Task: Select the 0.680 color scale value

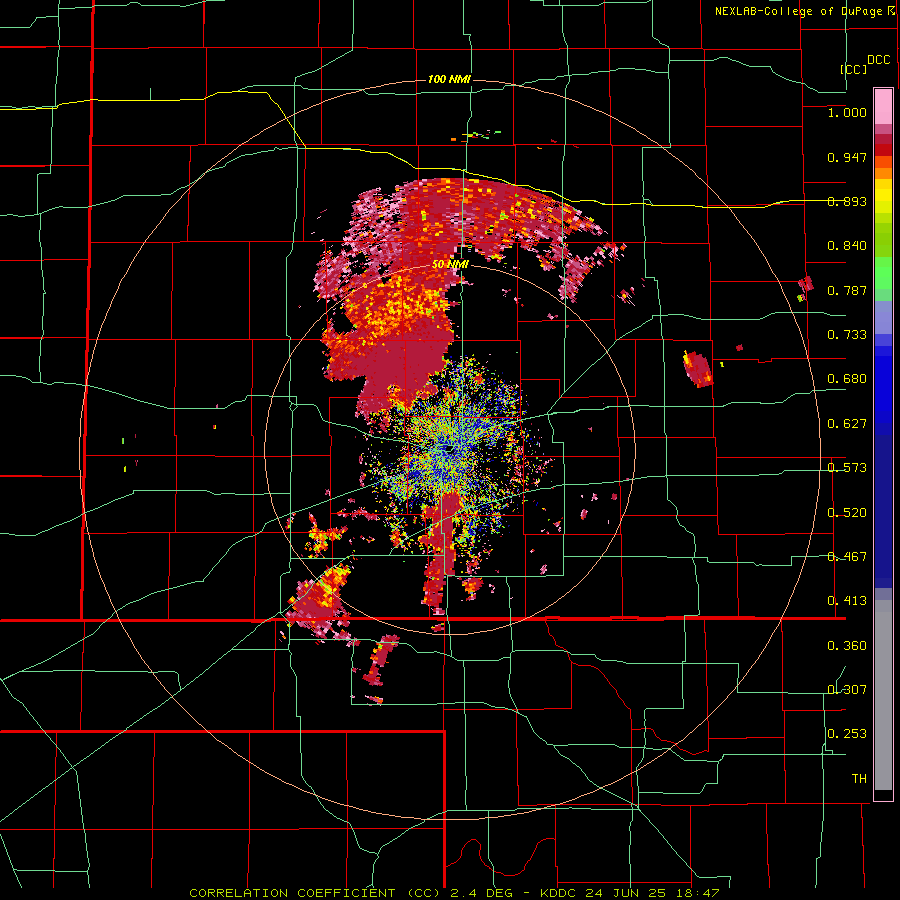Action: pyautogui.click(x=847, y=379)
